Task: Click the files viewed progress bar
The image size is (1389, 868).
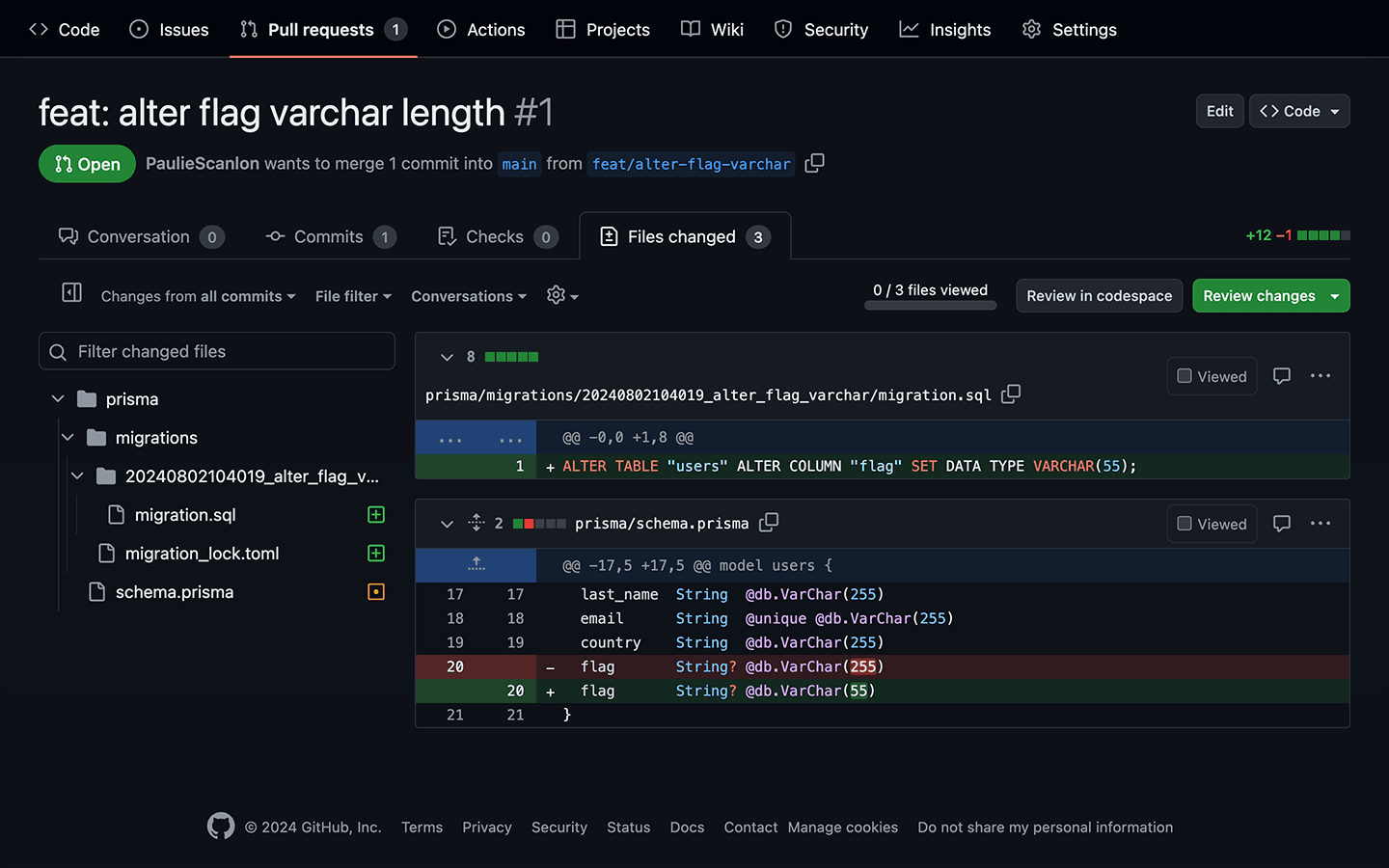Action: click(x=930, y=306)
